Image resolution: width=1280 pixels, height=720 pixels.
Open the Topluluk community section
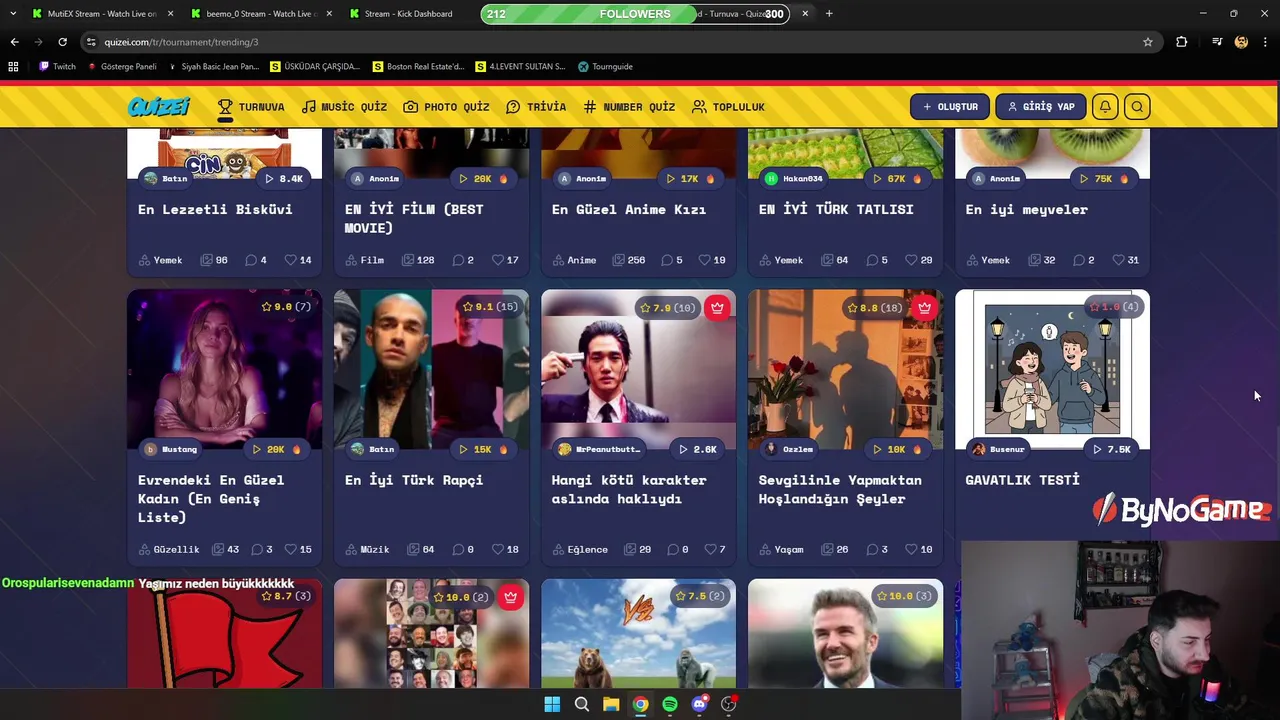tap(728, 107)
